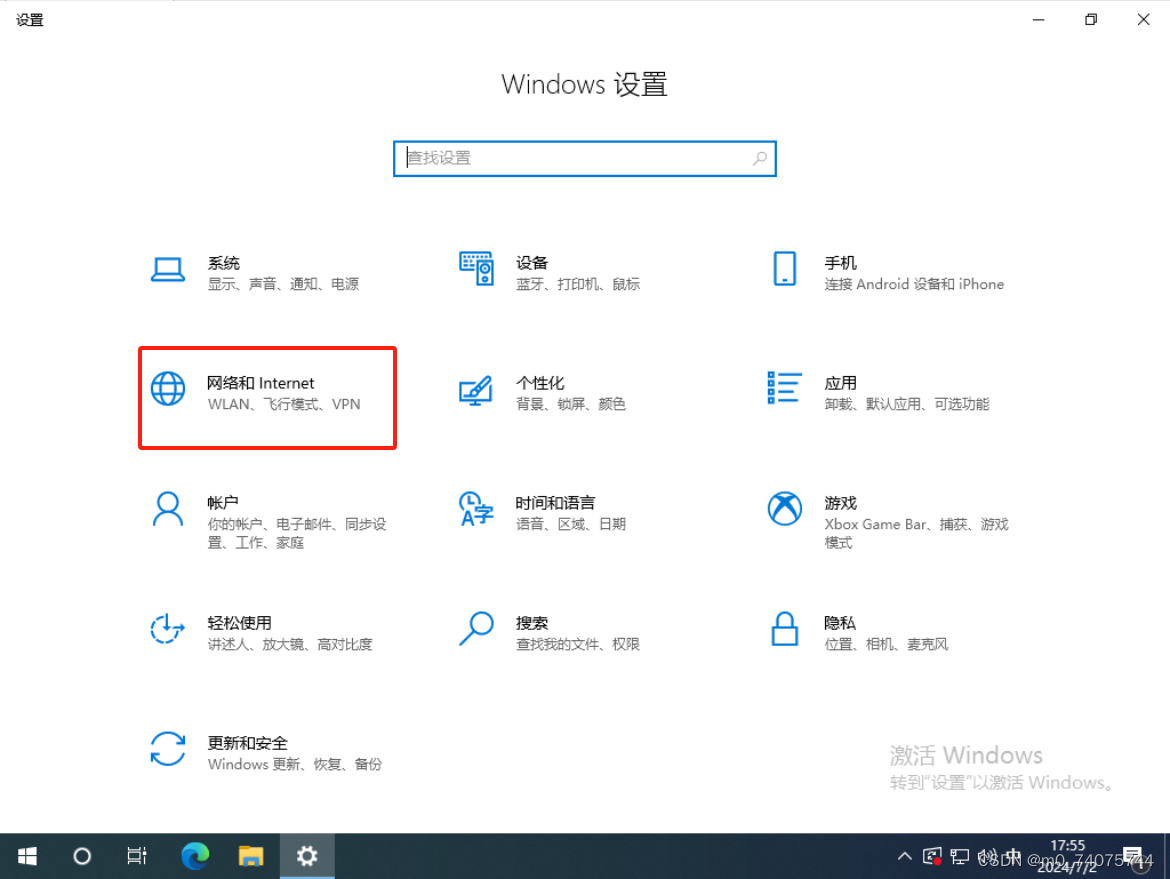Focus the 查找设置 search field
1170x879 pixels.
point(585,158)
